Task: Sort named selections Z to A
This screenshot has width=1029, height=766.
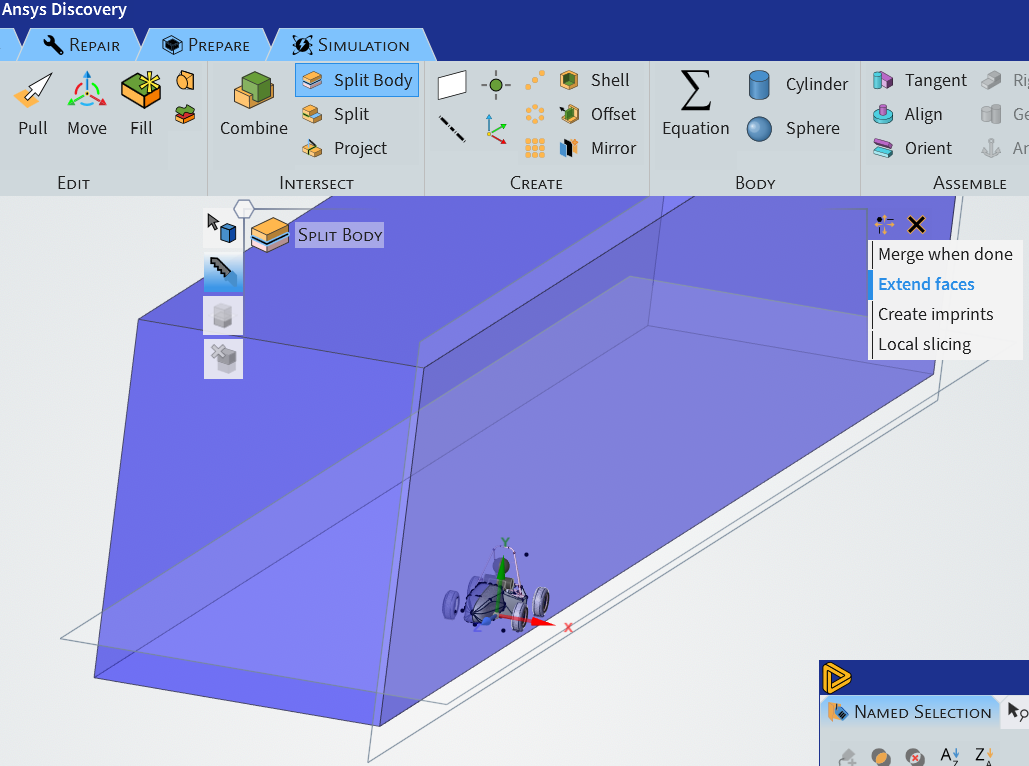Action: [x=984, y=756]
